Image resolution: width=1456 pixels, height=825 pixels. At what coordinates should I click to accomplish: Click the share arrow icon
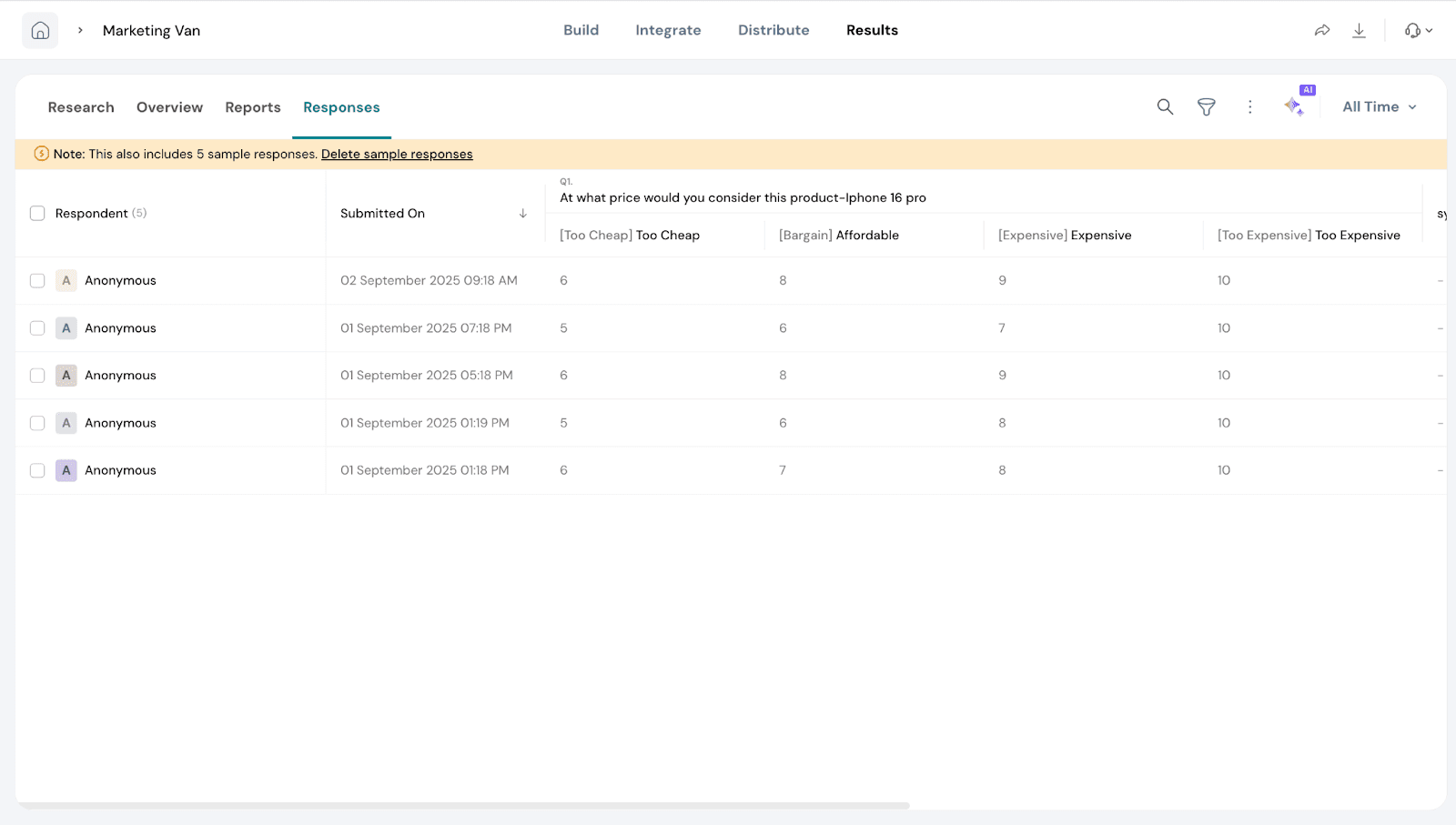(1322, 31)
